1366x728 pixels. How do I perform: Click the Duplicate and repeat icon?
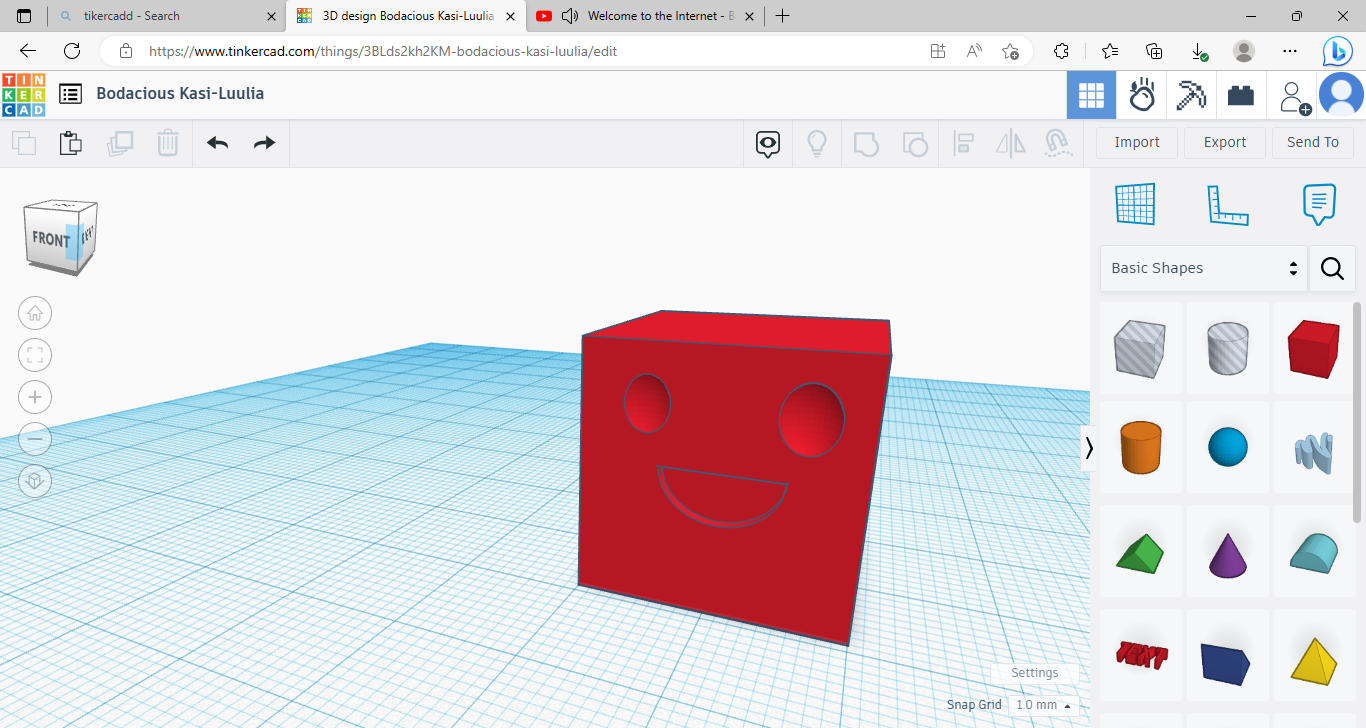click(120, 143)
